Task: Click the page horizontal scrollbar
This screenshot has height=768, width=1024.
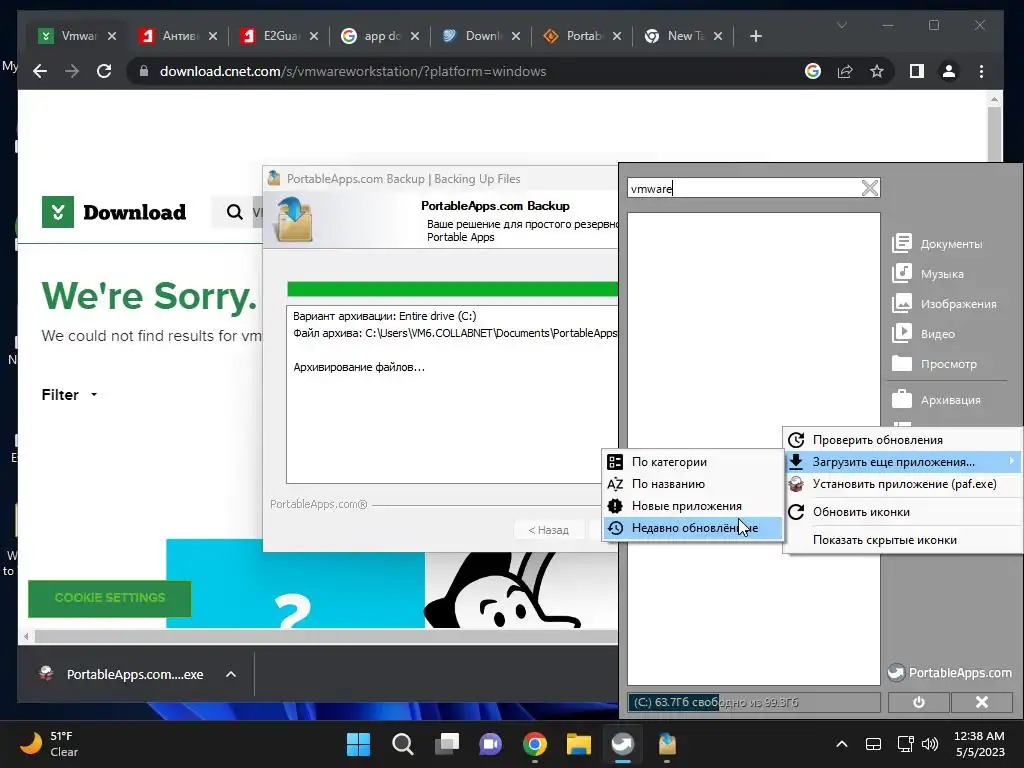Action: [325, 635]
